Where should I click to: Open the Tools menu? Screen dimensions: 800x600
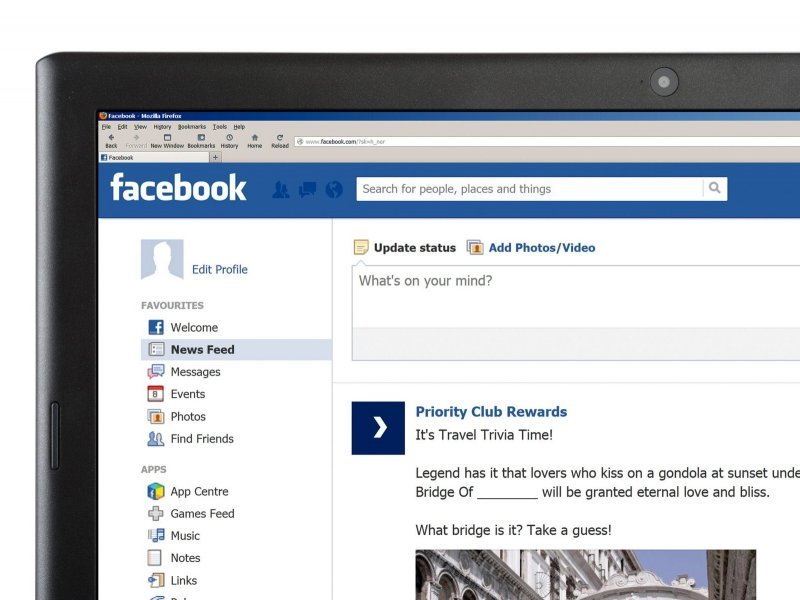220,127
